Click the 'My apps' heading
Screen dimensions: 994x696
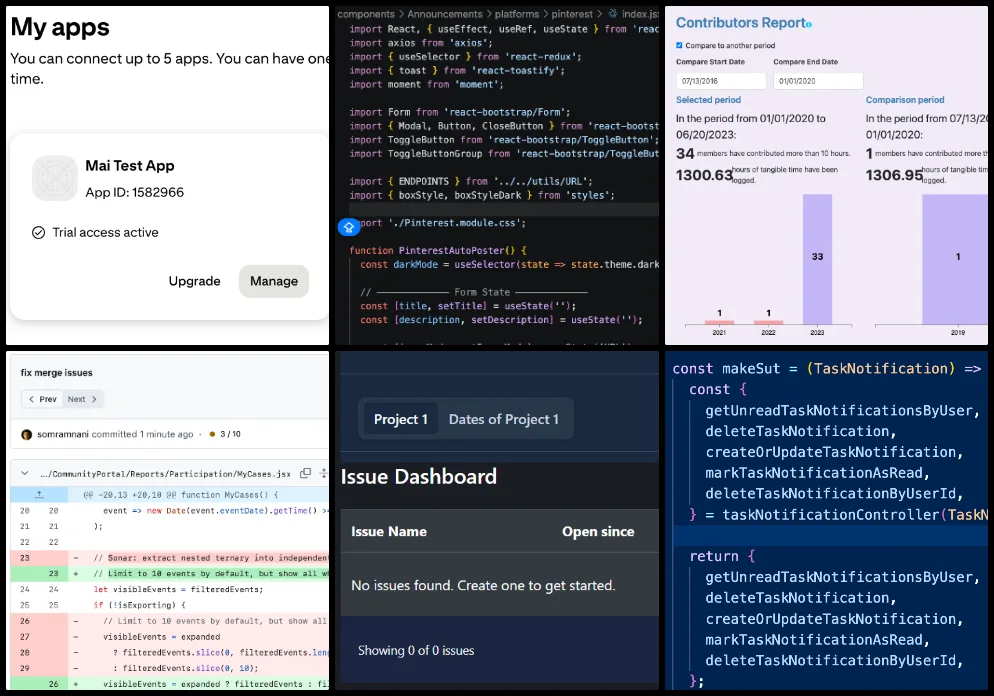click(x=60, y=27)
